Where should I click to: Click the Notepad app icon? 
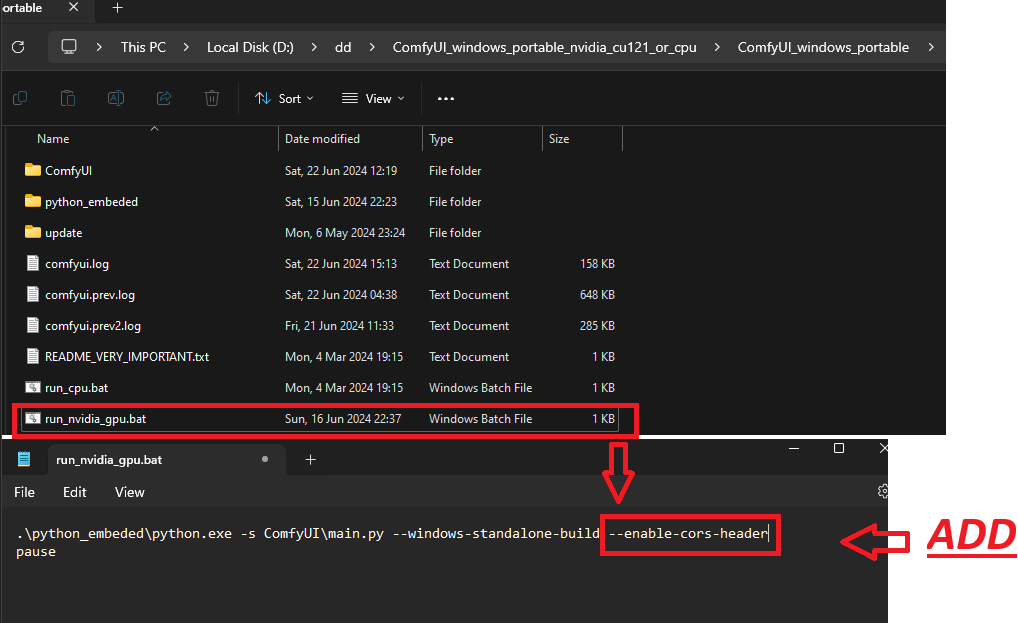click(x=24, y=459)
